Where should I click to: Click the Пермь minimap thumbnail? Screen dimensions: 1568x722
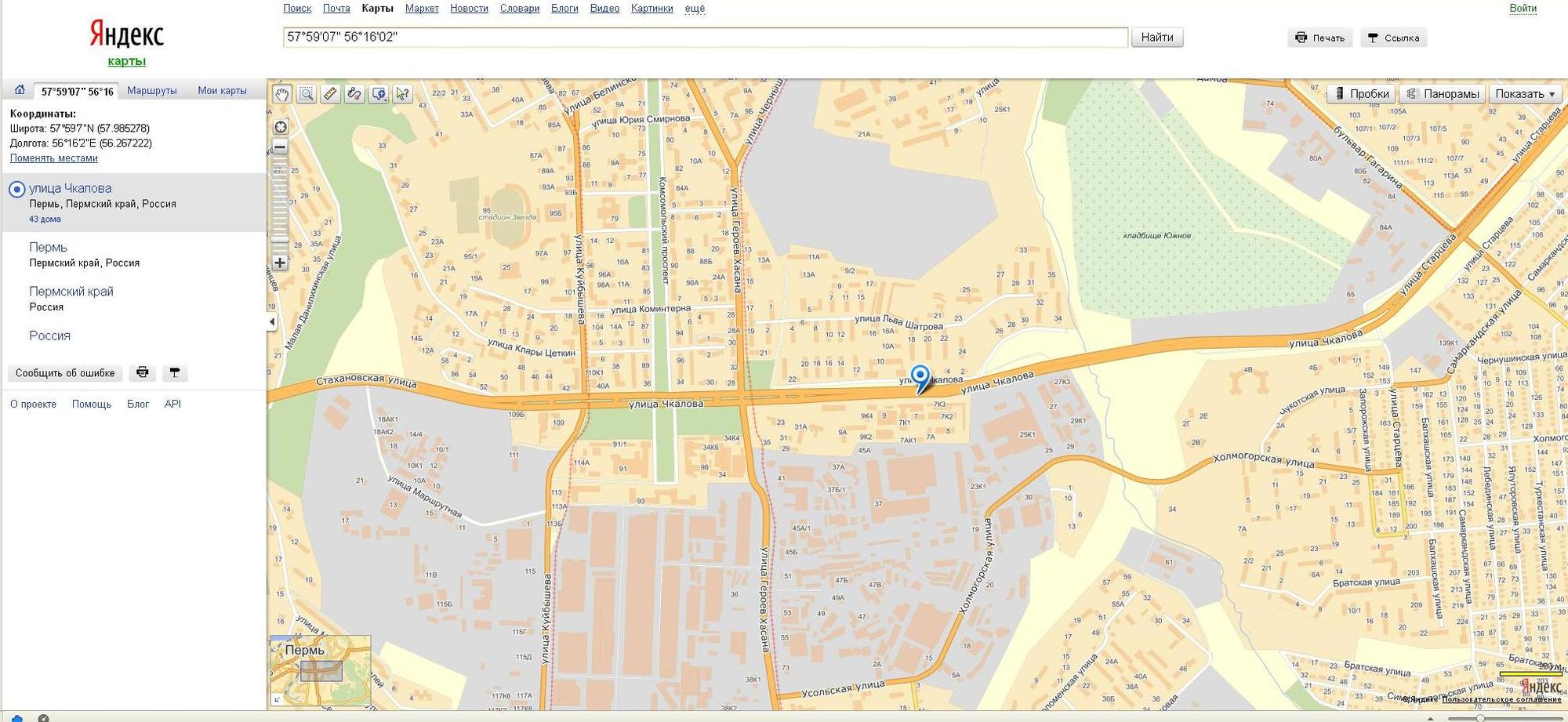[321, 670]
